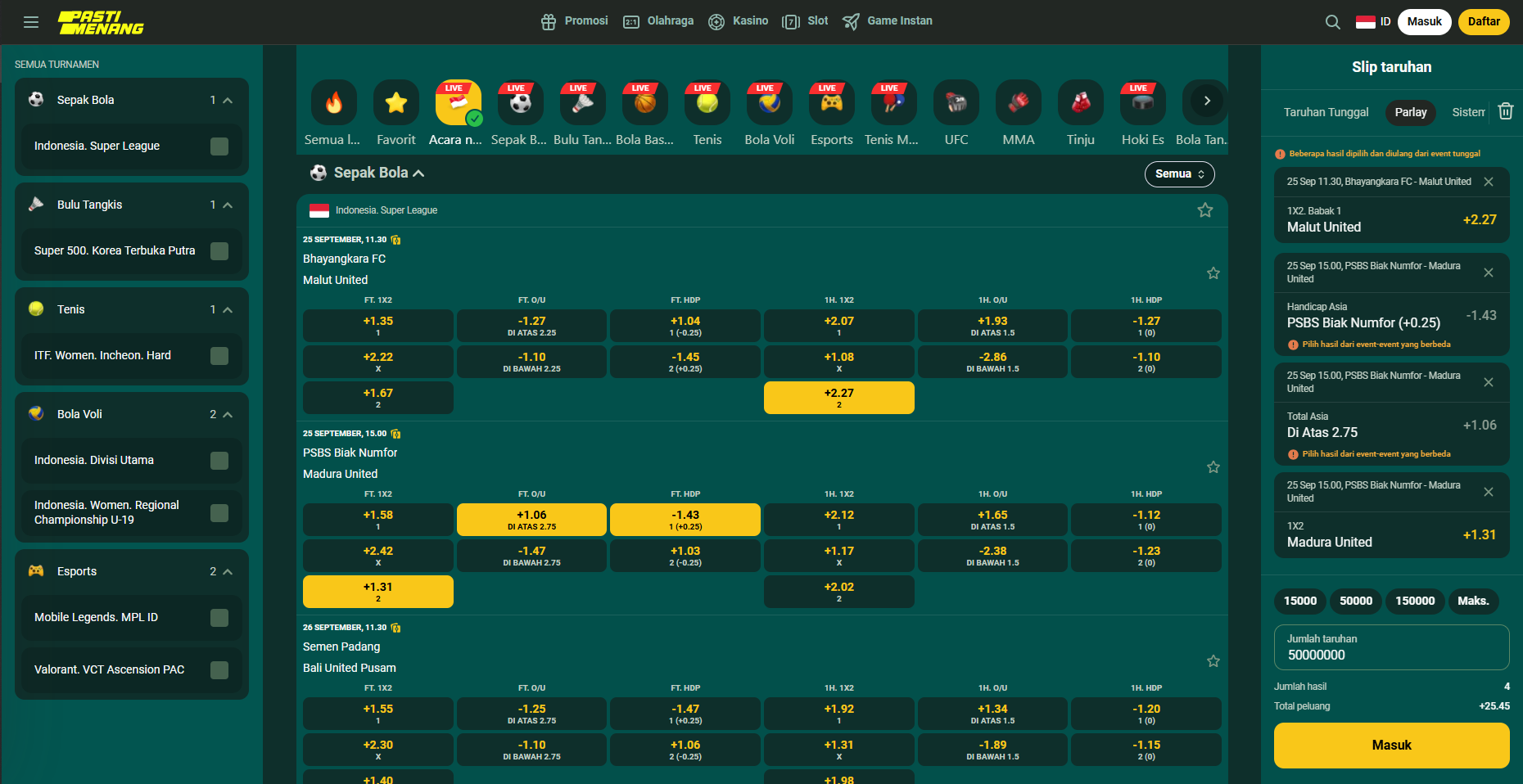Clear the bet slip with trash icon
The width and height of the screenshot is (1523, 784).
pyautogui.click(x=1505, y=111)
